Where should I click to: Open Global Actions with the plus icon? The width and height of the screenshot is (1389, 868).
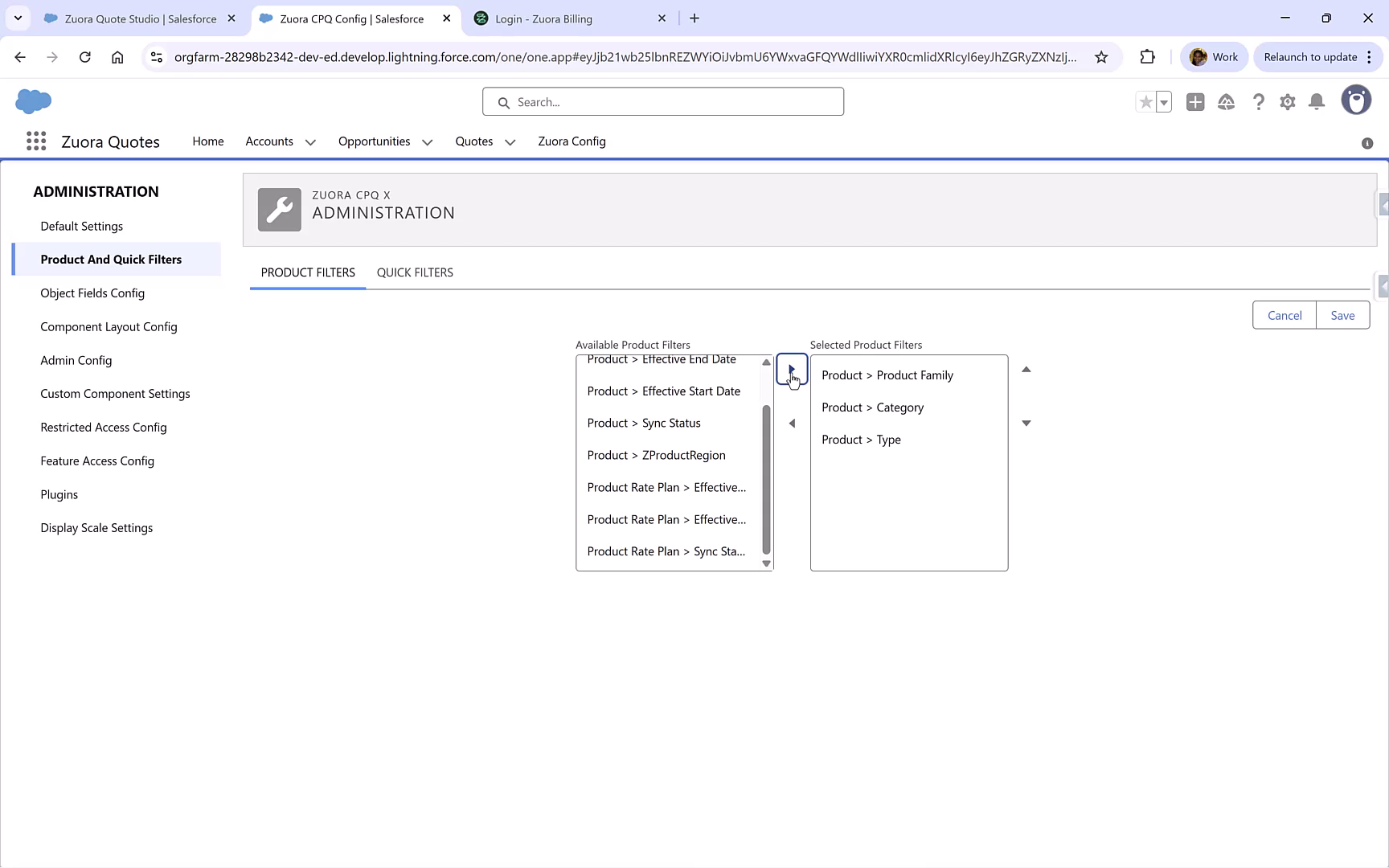point(1195,101)
